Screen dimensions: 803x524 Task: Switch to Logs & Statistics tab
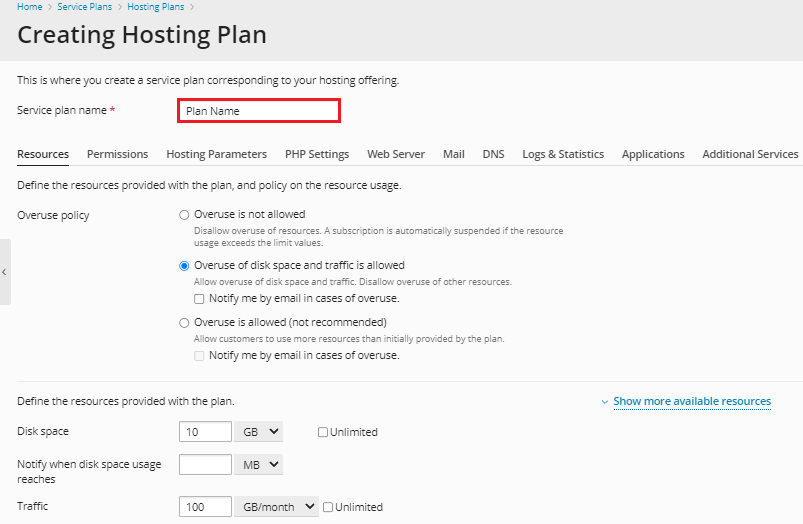pyautogui.click(x=563, y=154)
